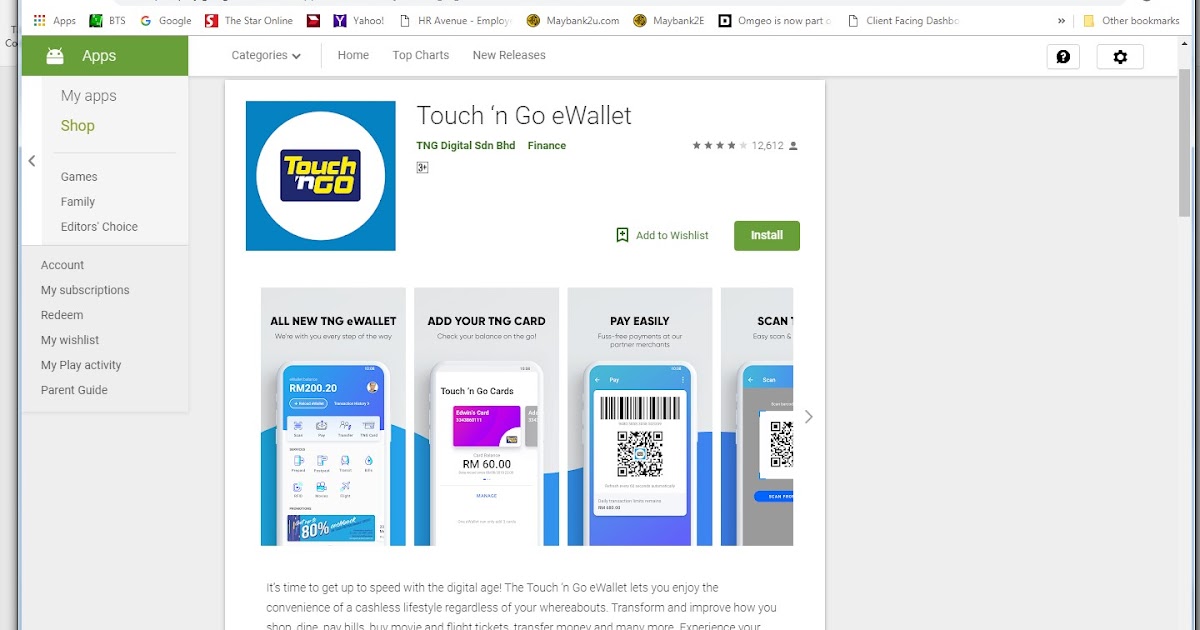
Task: Select My wishlist in sidebar
Action: pyautogui.click(x=70, y=340)
